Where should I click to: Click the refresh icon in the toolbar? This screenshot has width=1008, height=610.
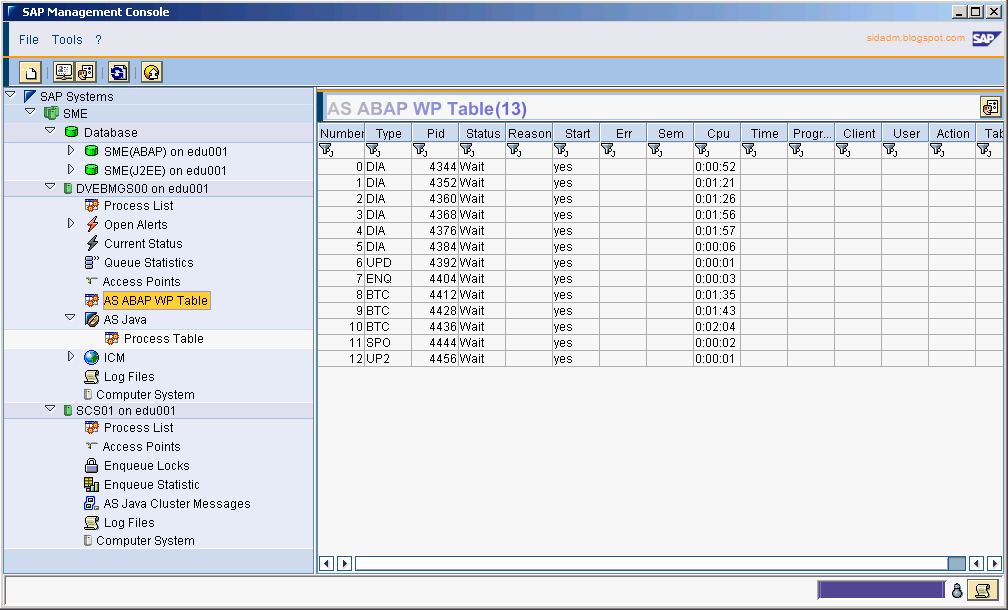[118, 72]
